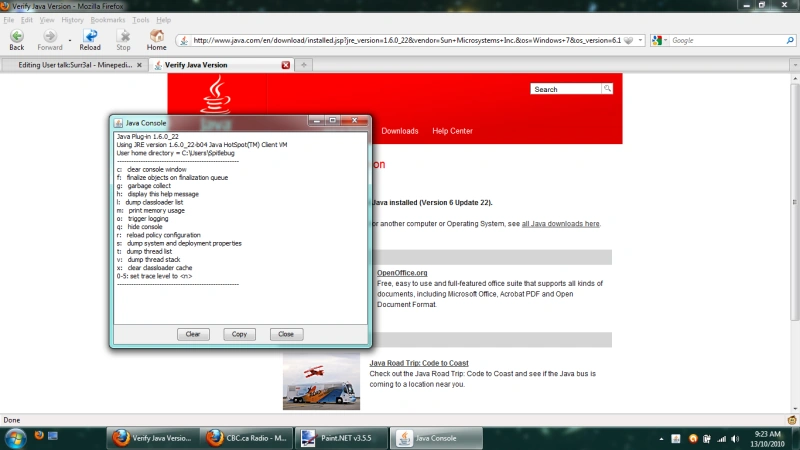Screen dimensions: 800x450
Task: Open the OpenOffice.org link
Action: tap(402, 272)
